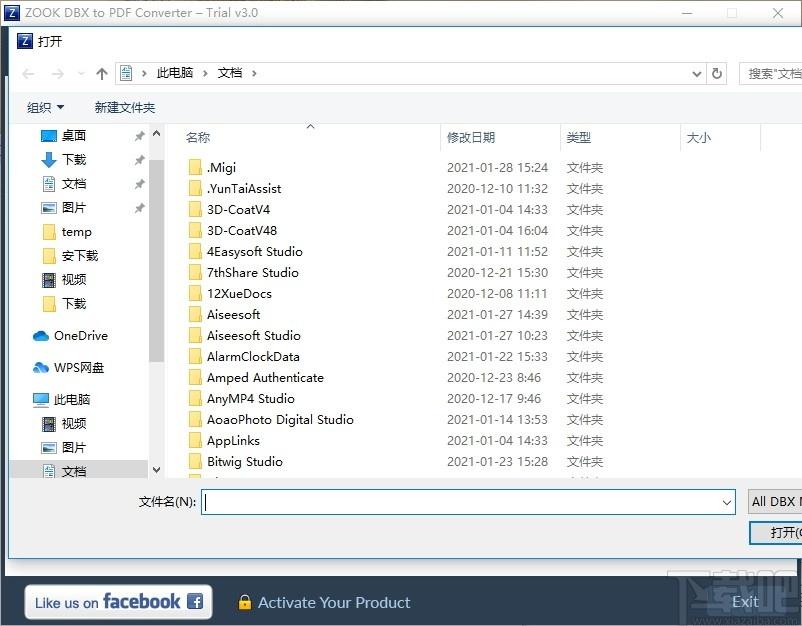Expand the chevron after 文档 breadcrumb

coord(254,74)
